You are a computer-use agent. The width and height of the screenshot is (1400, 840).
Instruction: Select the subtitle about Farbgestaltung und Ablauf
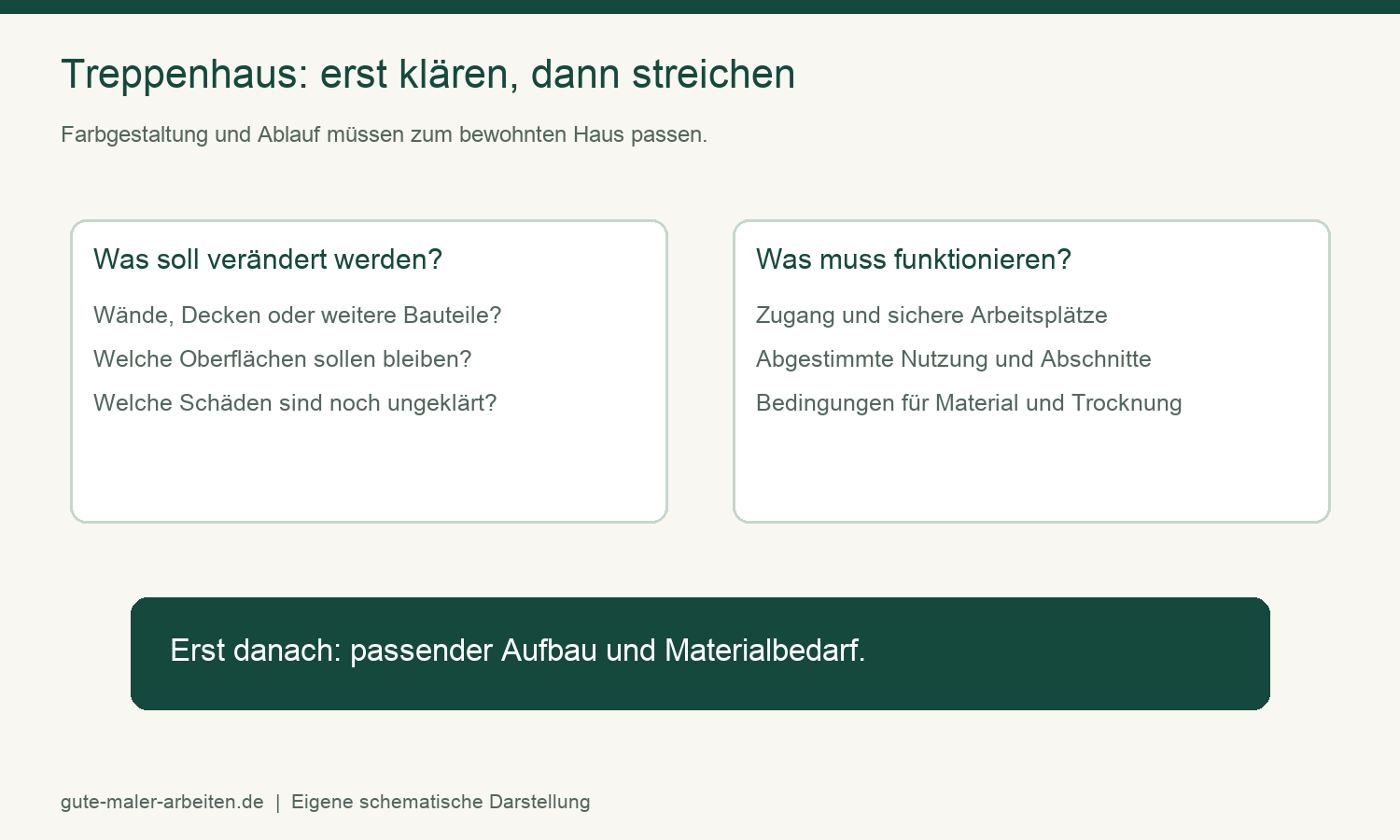click(x=384, y=134)
